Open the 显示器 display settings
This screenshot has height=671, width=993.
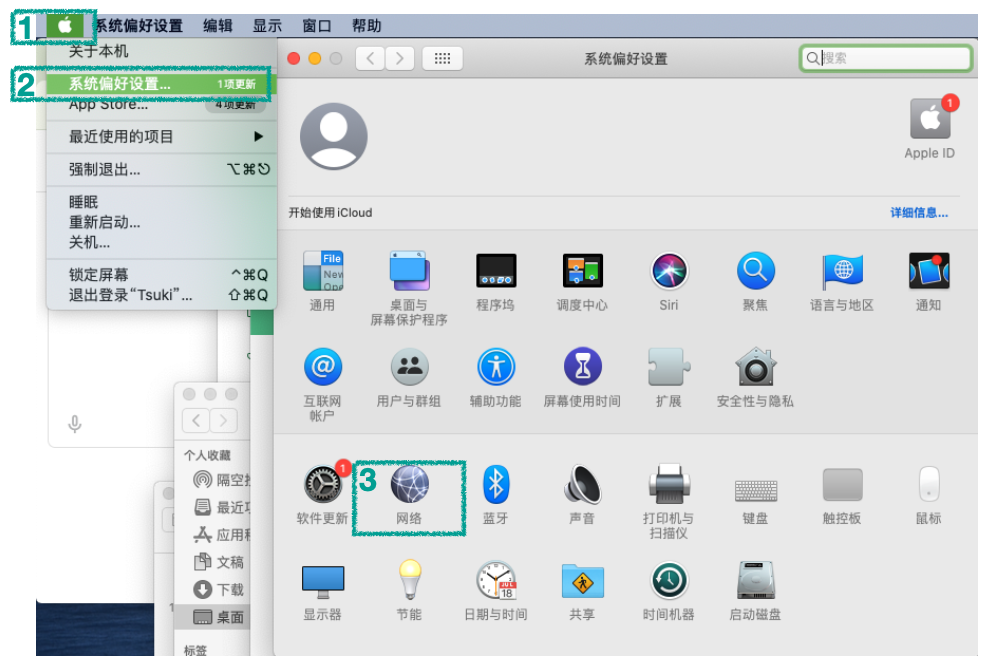(x=322, y=582)
